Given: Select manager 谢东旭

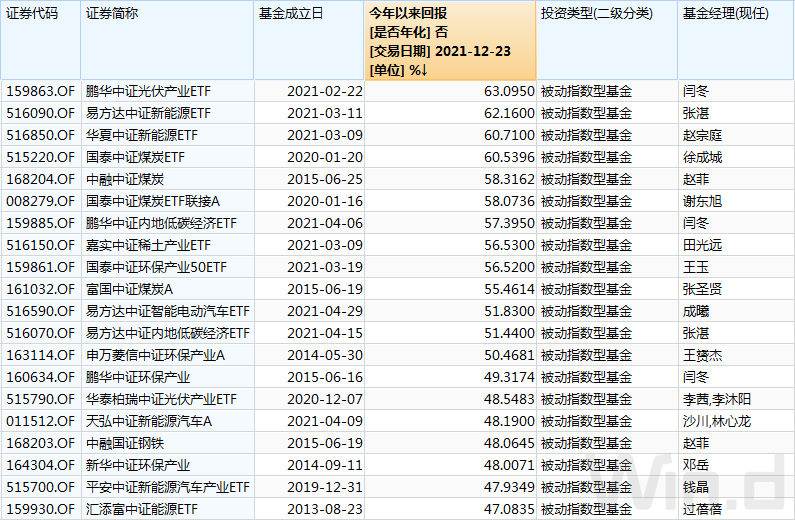Looking at the screenshot, I should tap(702, 202).
